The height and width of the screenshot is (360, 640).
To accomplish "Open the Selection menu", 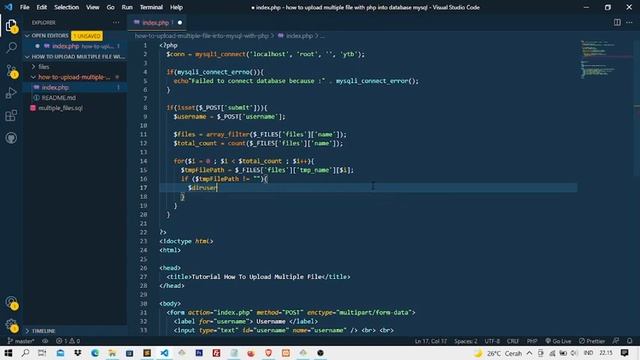I will coord(67,7).
